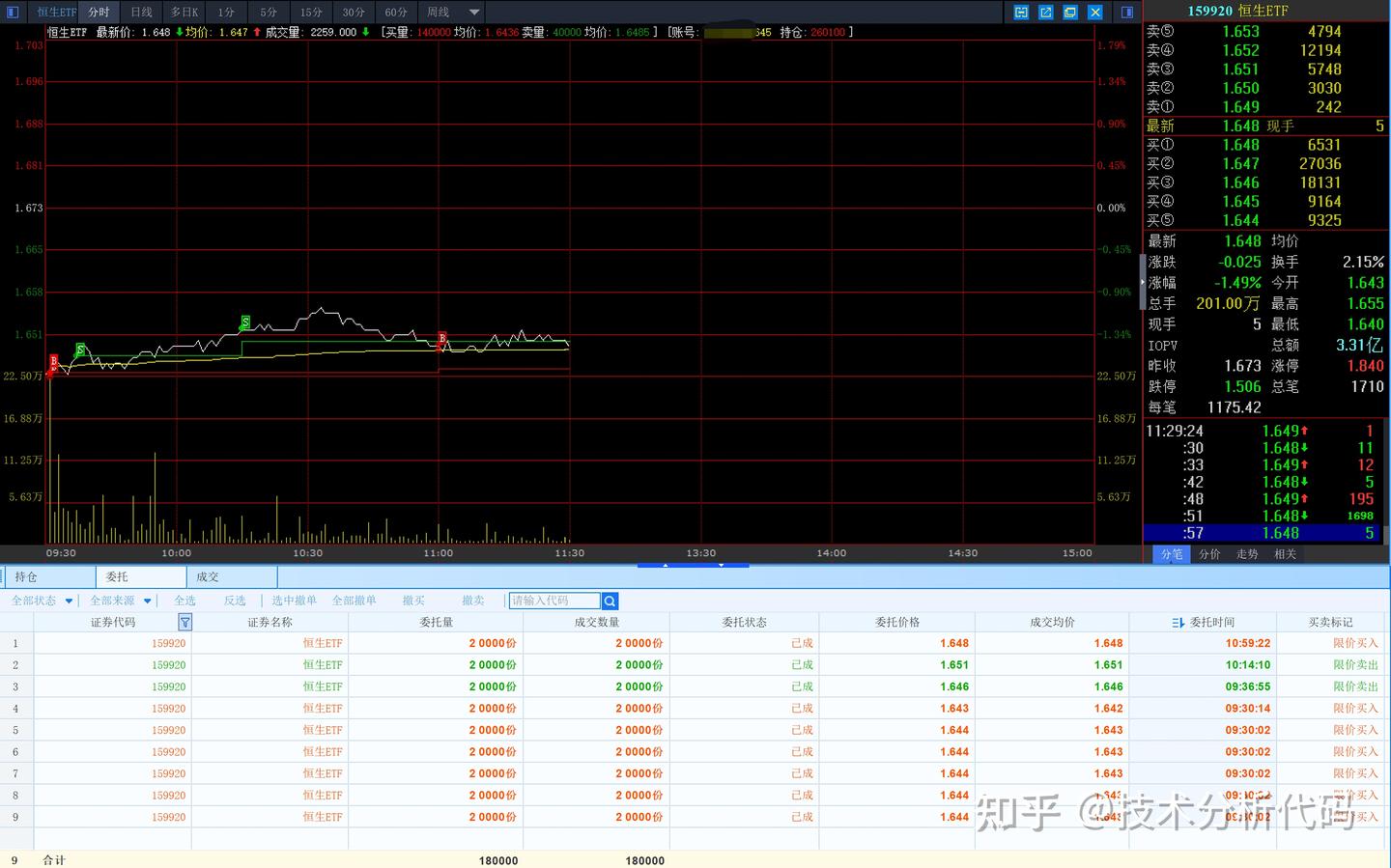Select the 30分 period tab
This screenshot has height=868, width=1391.
tap(354, 13)
